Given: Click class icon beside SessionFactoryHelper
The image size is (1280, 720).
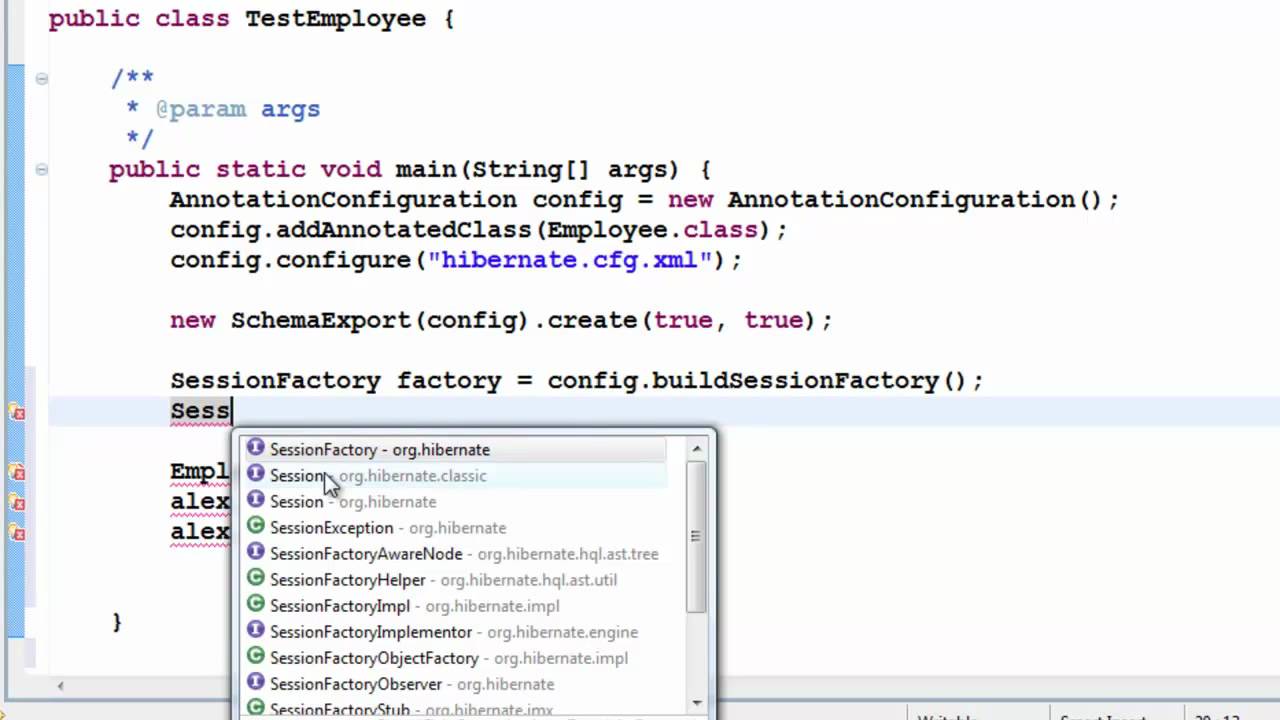Looking at the screenshot, I should coord(256,578).
